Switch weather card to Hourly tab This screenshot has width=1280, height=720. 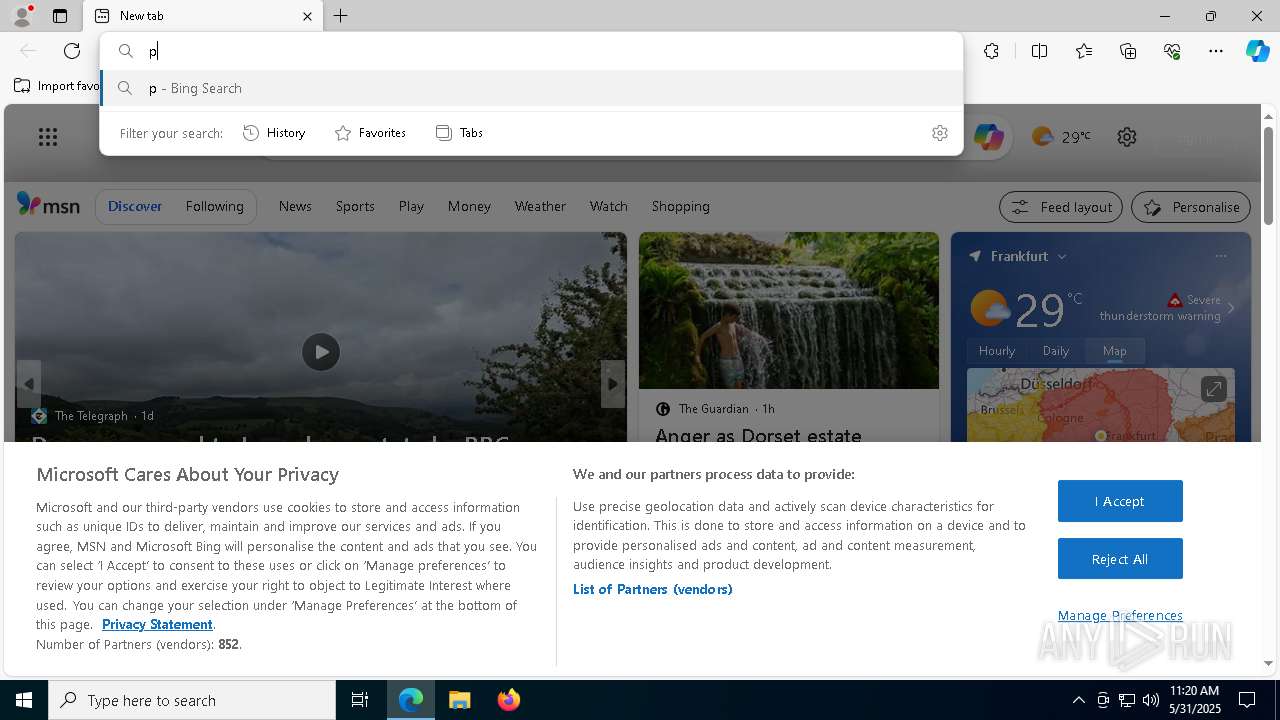(996, 351)
